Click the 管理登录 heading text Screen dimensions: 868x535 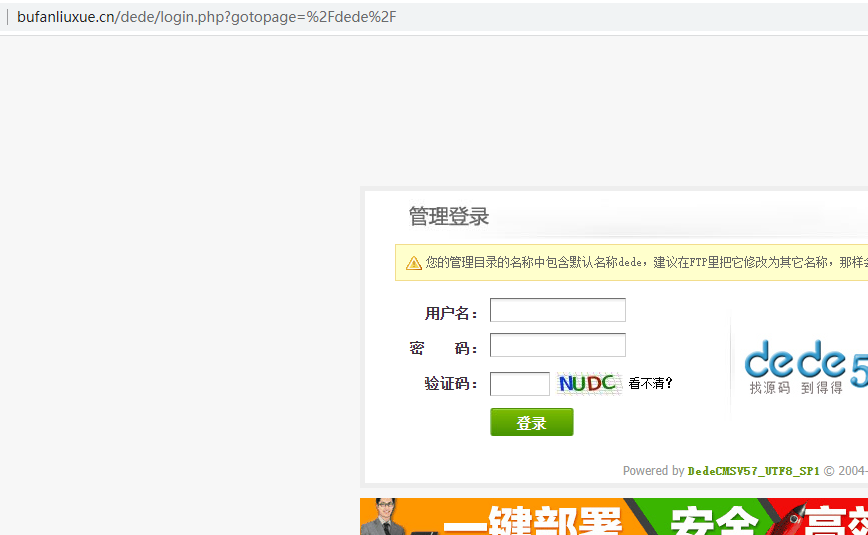click(x=449, y=217)
